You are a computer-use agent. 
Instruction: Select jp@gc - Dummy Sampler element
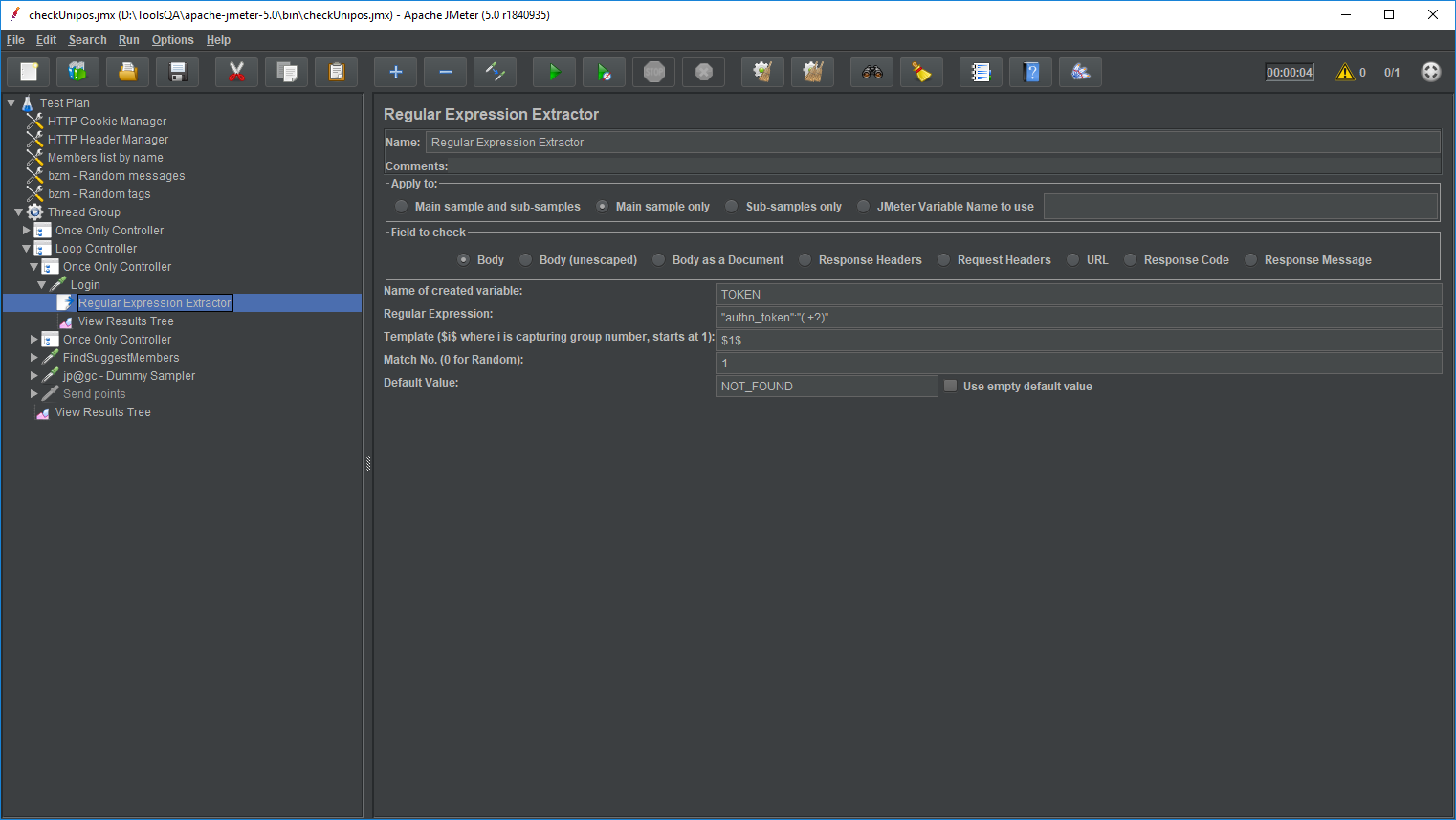128,376
